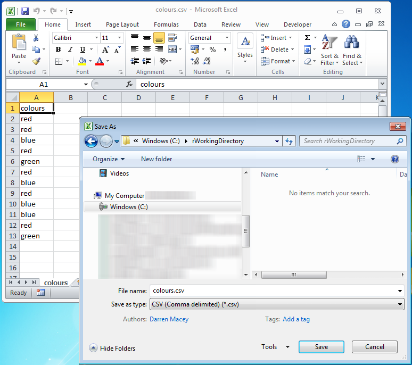Viewport: 412px width, 365px height.
Task: Open the Change your view dropdown arrow
Action: point(373,159)
